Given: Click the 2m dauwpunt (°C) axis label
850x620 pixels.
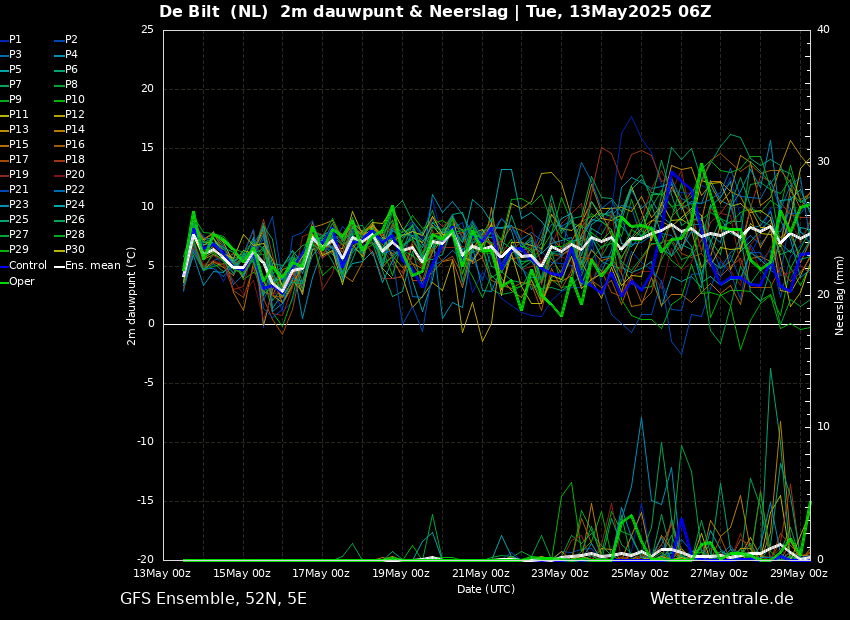Looking at the screenshot, I should 132,295.
